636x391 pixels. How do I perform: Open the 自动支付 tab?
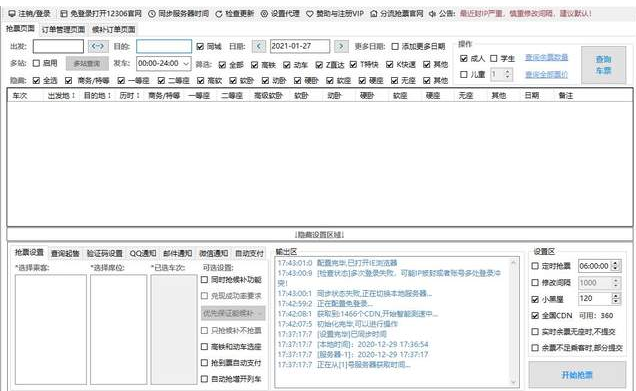coord(249,253)
